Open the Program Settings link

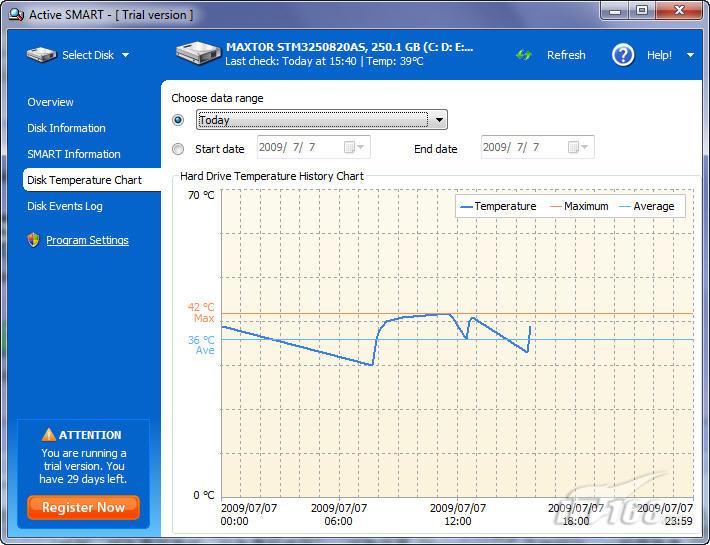tap(87, 240)
